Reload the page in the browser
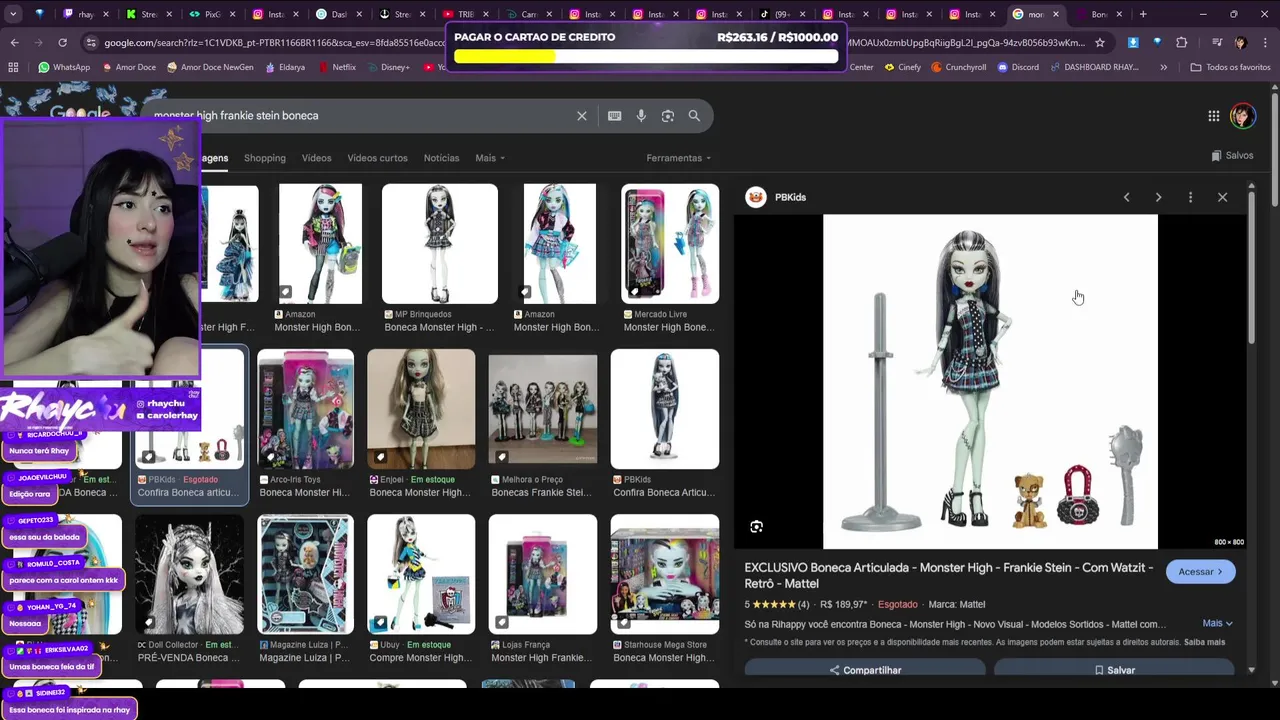This screenshot has width=1280, height=720. pos(62,43)
